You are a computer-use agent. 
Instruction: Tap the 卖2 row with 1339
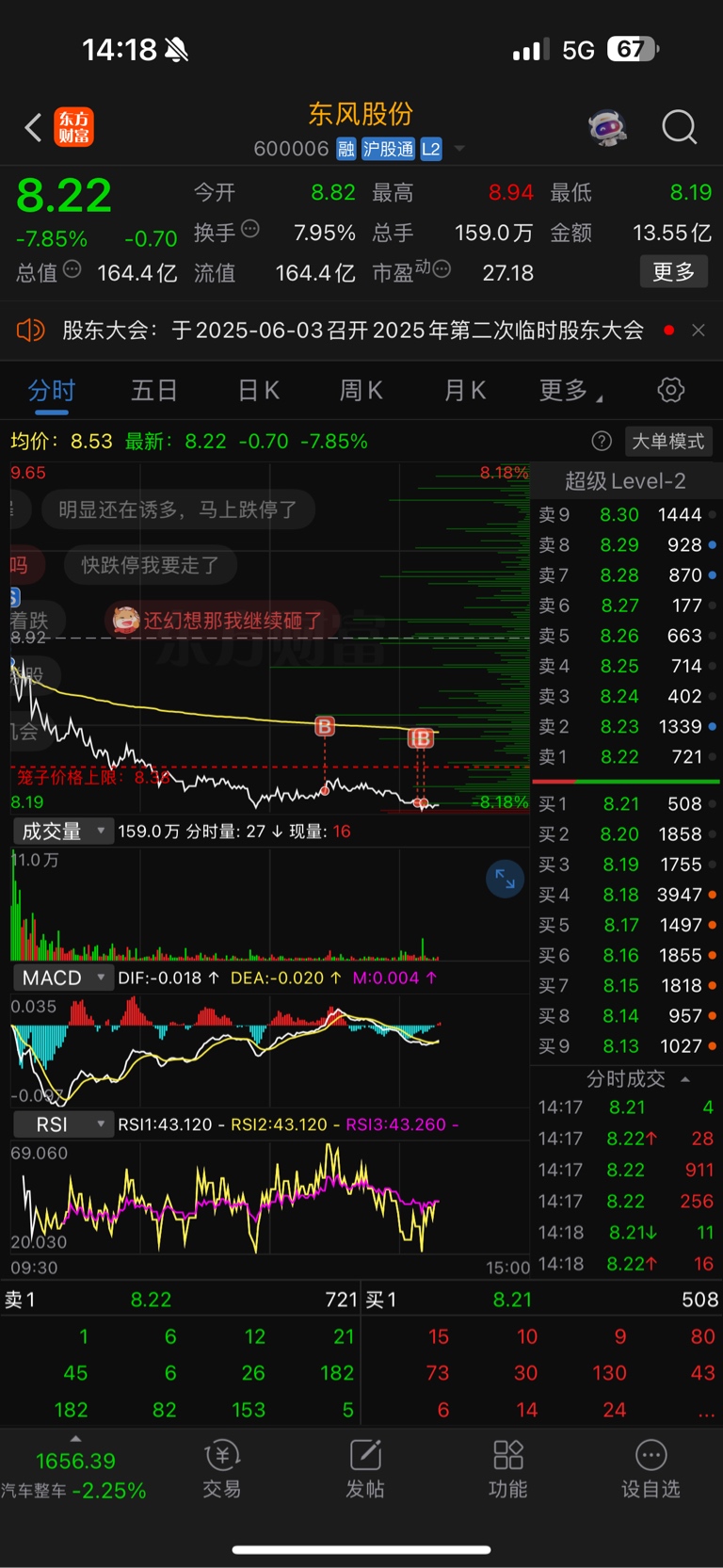[627, 727]
